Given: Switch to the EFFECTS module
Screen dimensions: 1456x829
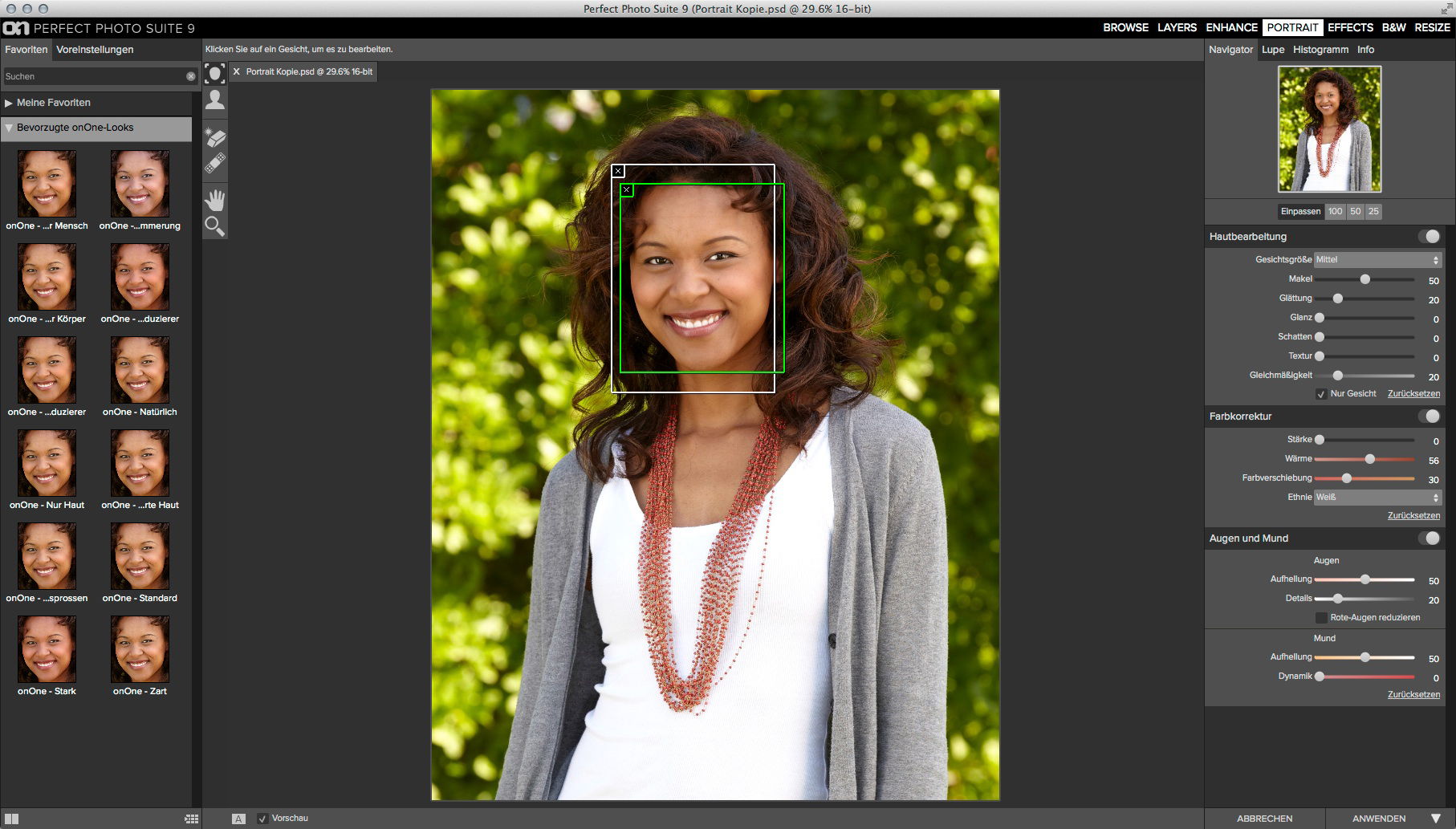Looking at the screenshot, I should click(x=1350, y=27).
